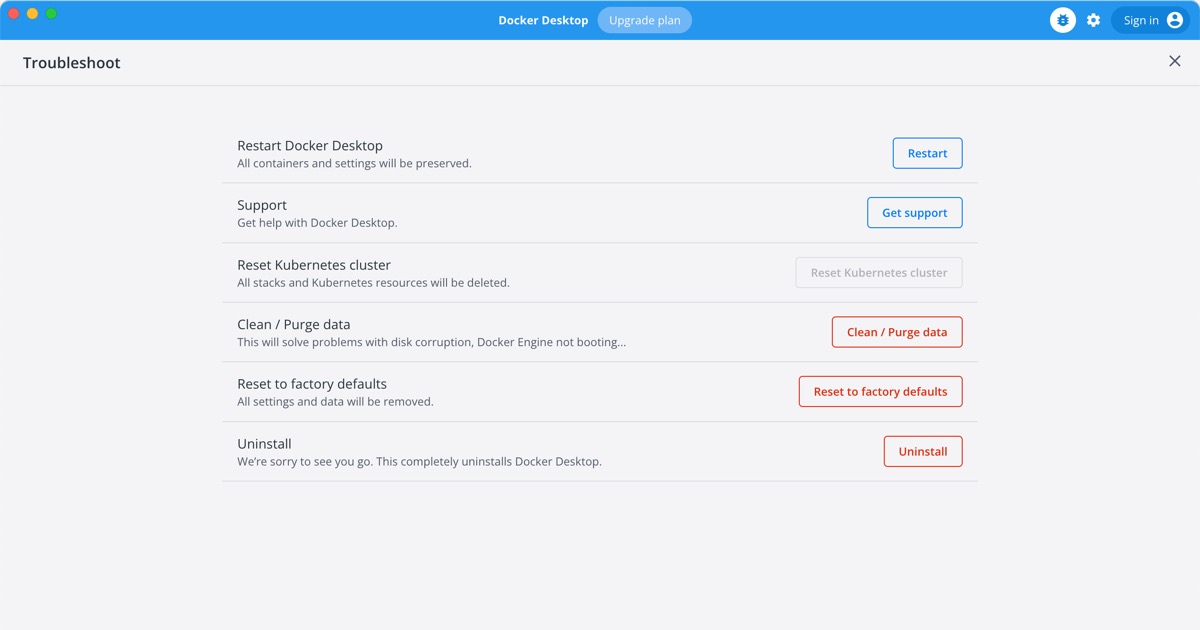Click the Docker Desktop title text
This screenshot has width=1200, height=630.
(x=543, y=20)
